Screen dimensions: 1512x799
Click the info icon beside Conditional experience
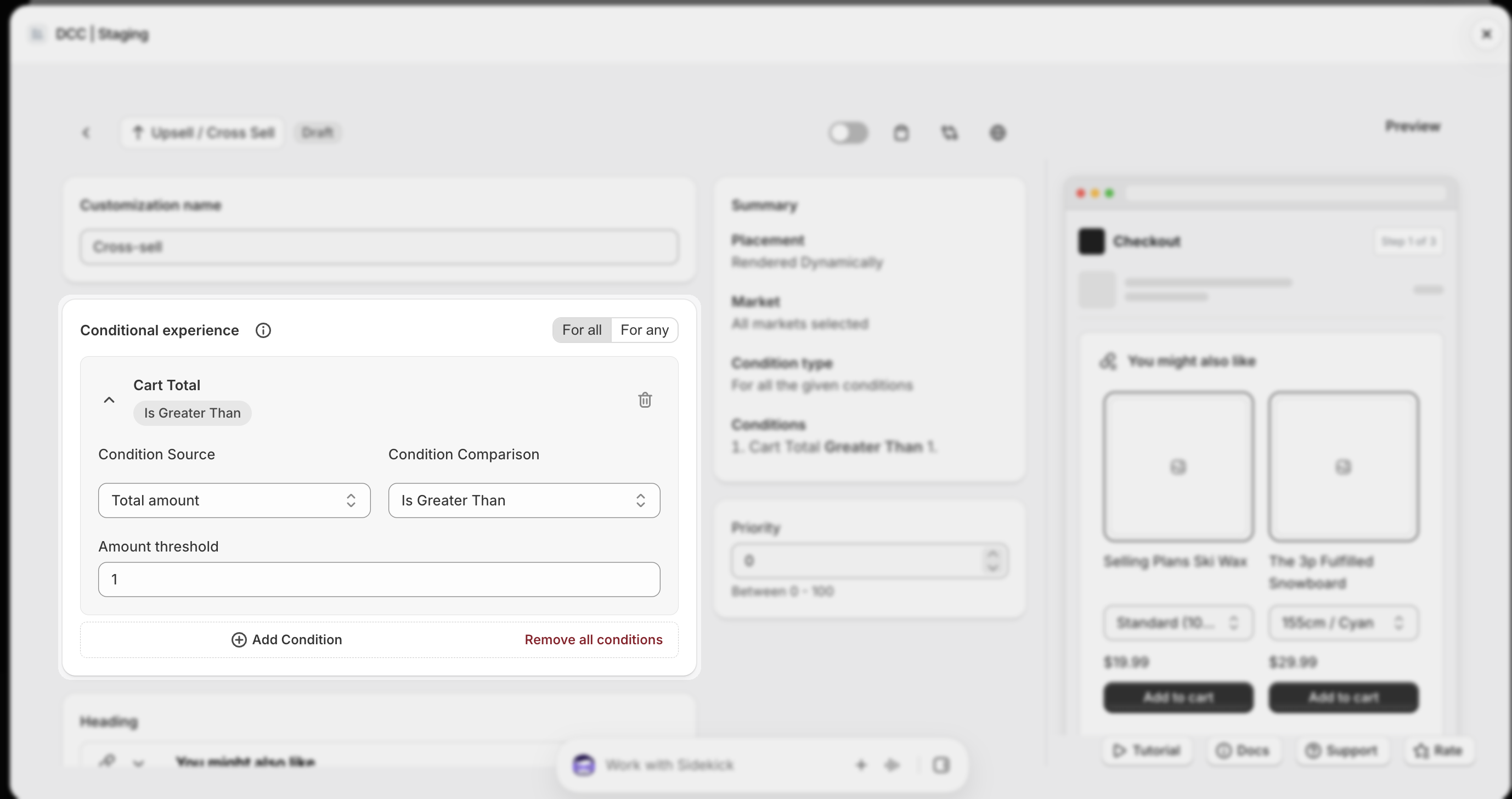pos(263,330)
